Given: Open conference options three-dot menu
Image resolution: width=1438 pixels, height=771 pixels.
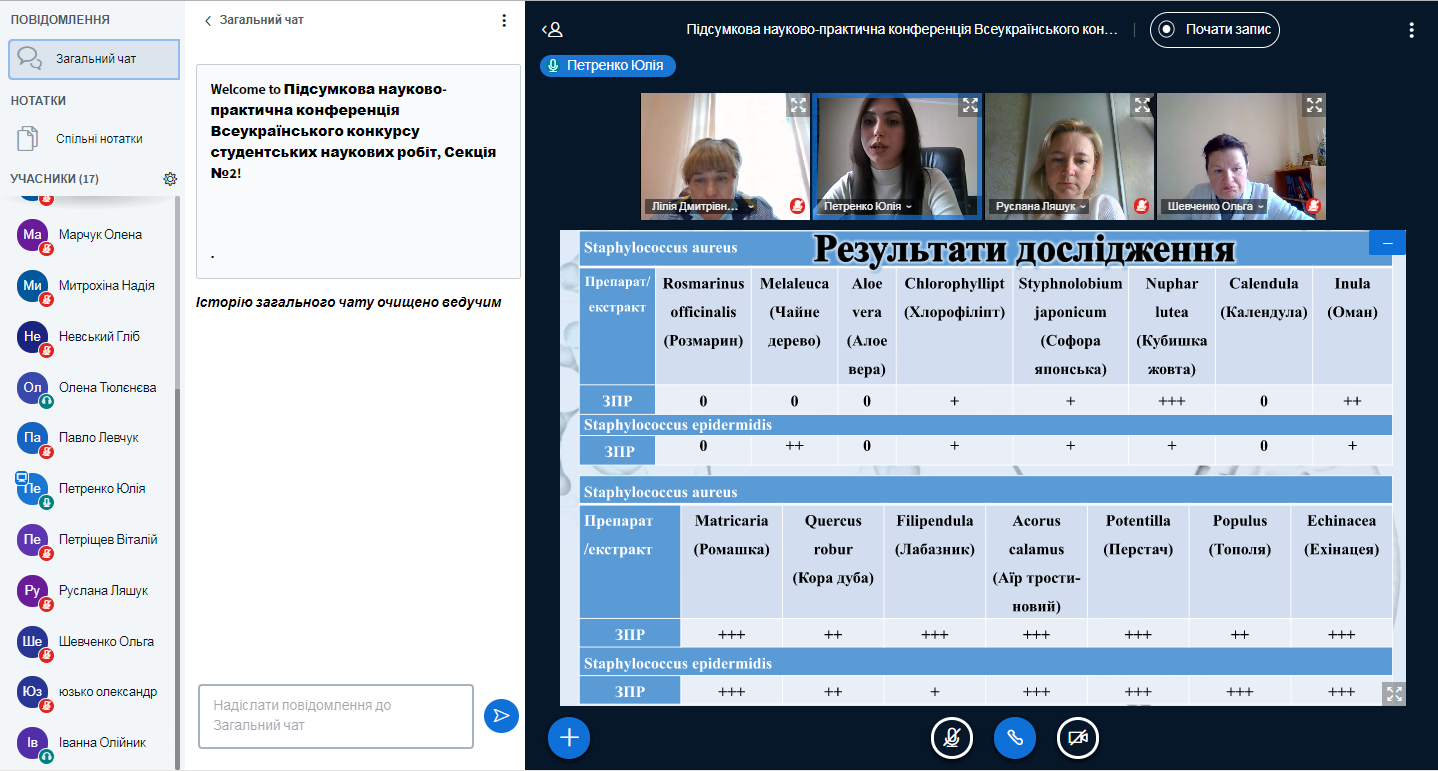Looking at the screenshot, I should (1412, 30).
